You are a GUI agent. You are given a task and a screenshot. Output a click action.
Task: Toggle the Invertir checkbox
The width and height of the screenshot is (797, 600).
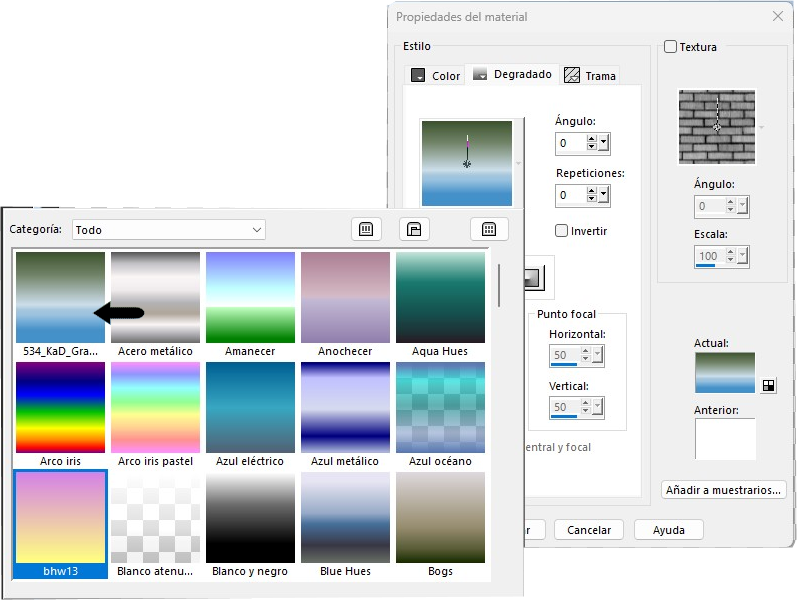(561, 231)
